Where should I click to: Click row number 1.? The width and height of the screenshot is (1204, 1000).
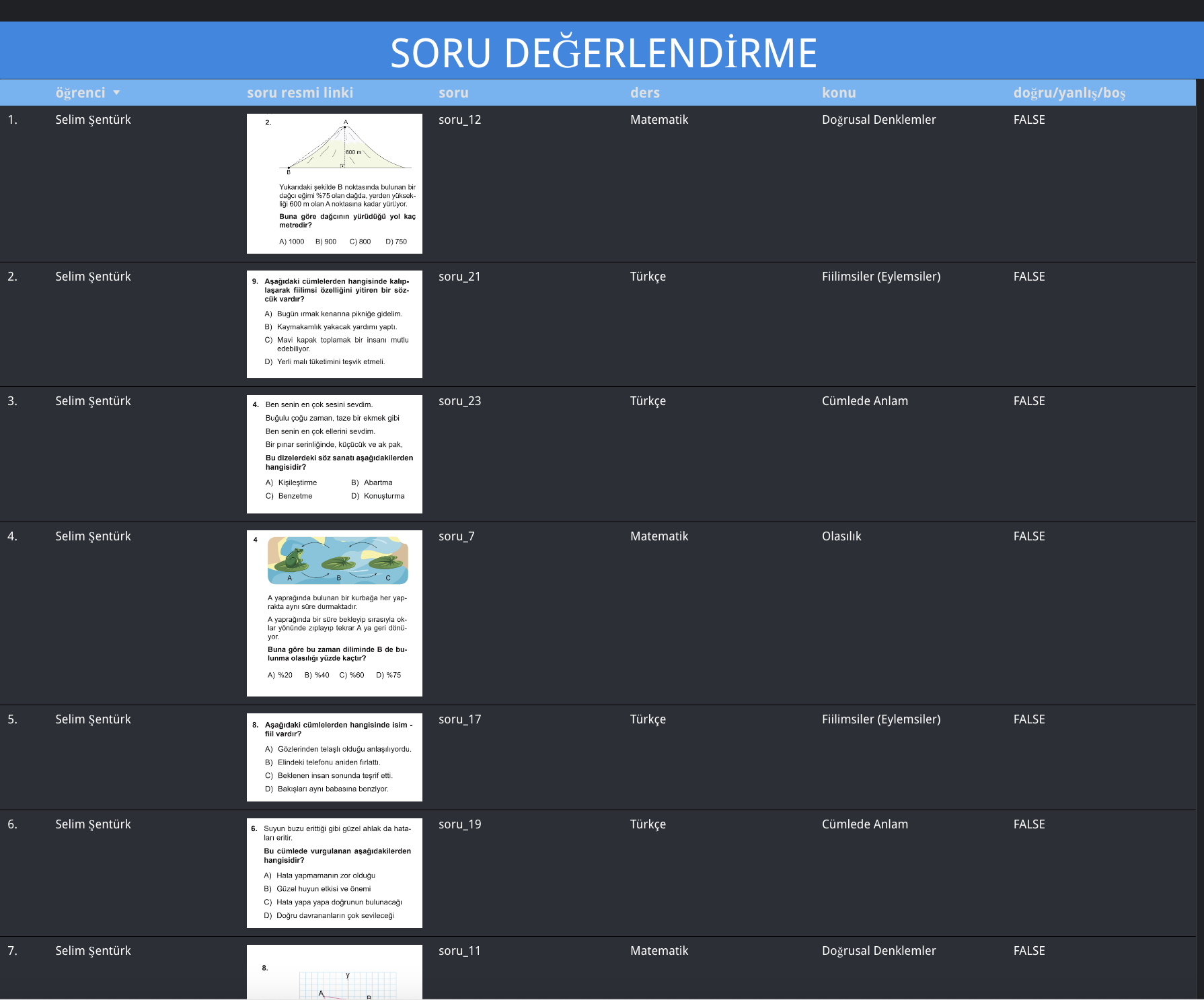[x=12, y=120]
